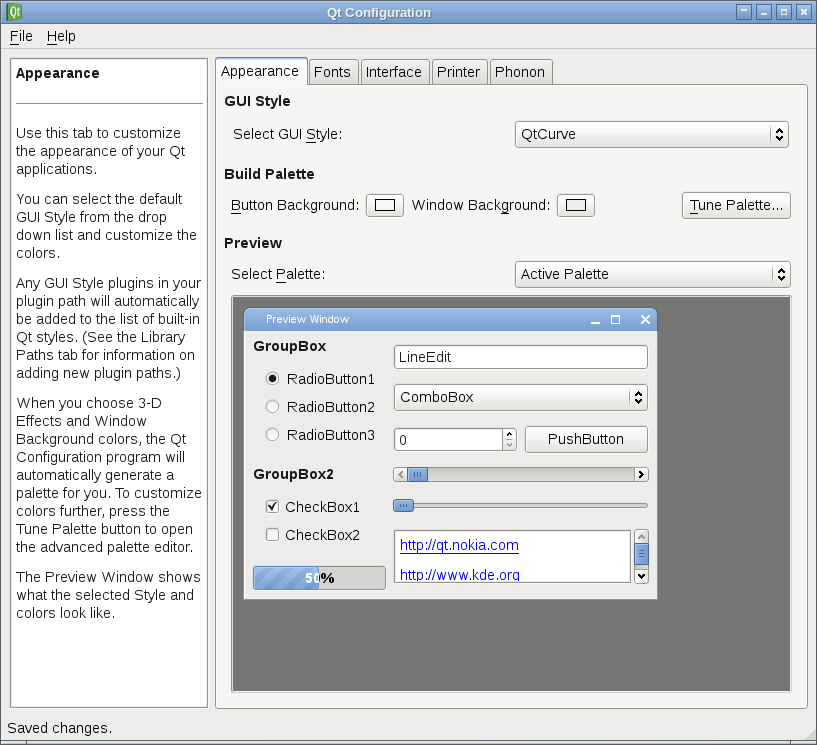Screen dimensions: 817x745
Task: Open the Select GUI Style dropdown
Action: tap(651, 134)
